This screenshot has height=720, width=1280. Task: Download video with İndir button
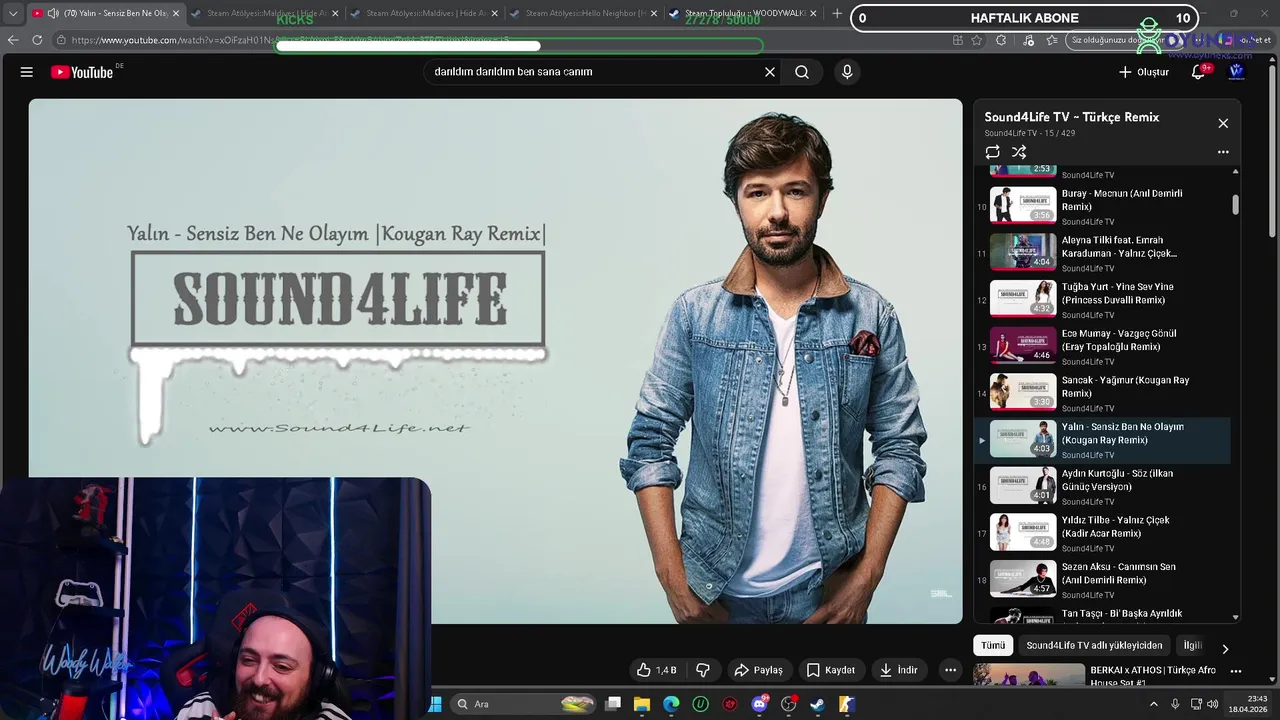[x=898, y=670]
